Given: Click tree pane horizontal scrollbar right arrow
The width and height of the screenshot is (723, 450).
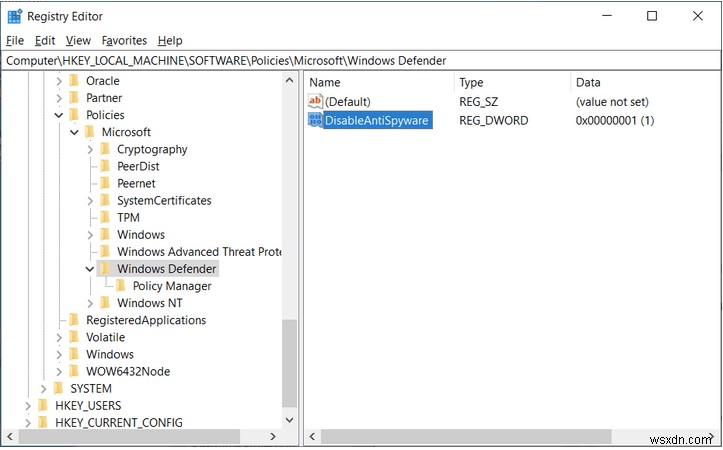Looking at the screenshot, I should coord(273,436).
